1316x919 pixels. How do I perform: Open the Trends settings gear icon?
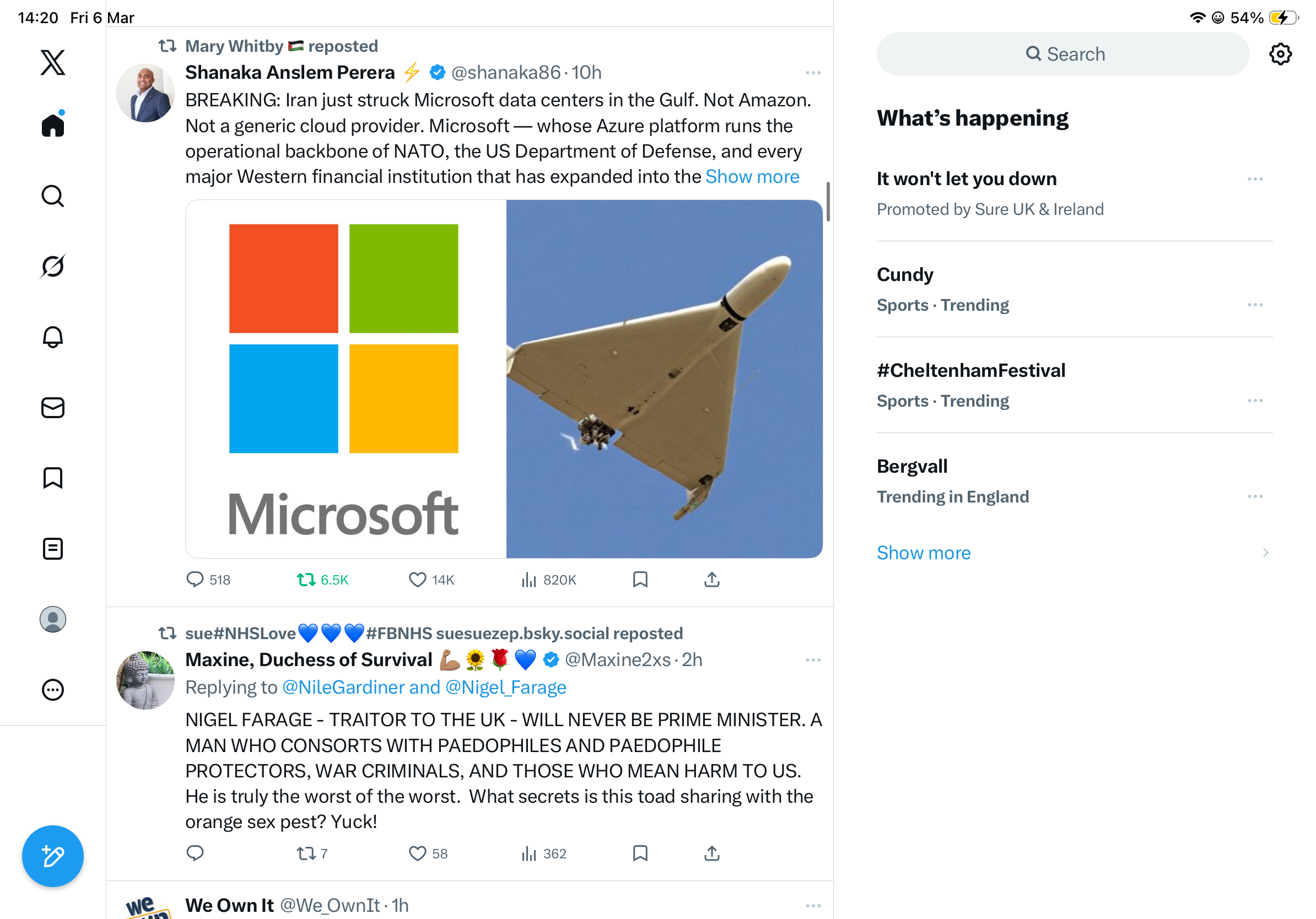(x=1280, y=54)
